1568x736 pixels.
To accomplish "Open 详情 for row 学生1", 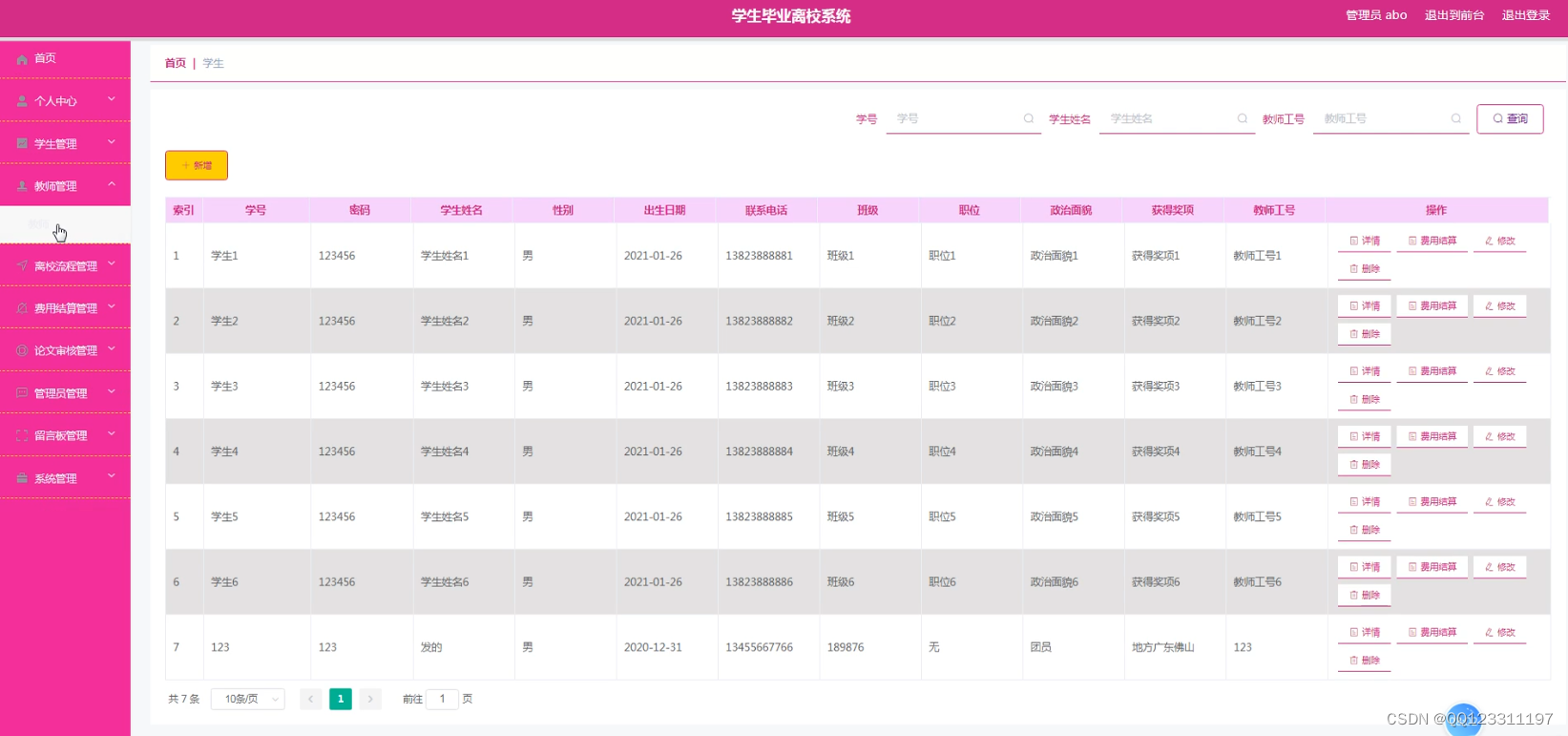I will (1365, 241).
